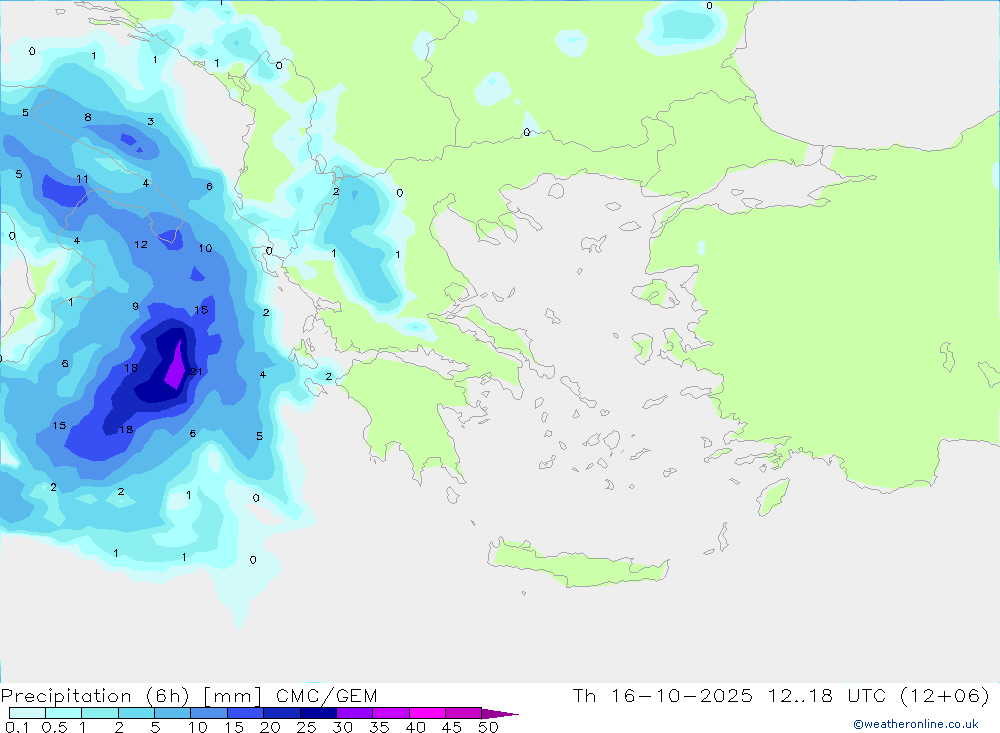This screenshot has width=1000, height=733.
Task: Click the '12' precipitation value on map
Action: click(x=141, y=244)
